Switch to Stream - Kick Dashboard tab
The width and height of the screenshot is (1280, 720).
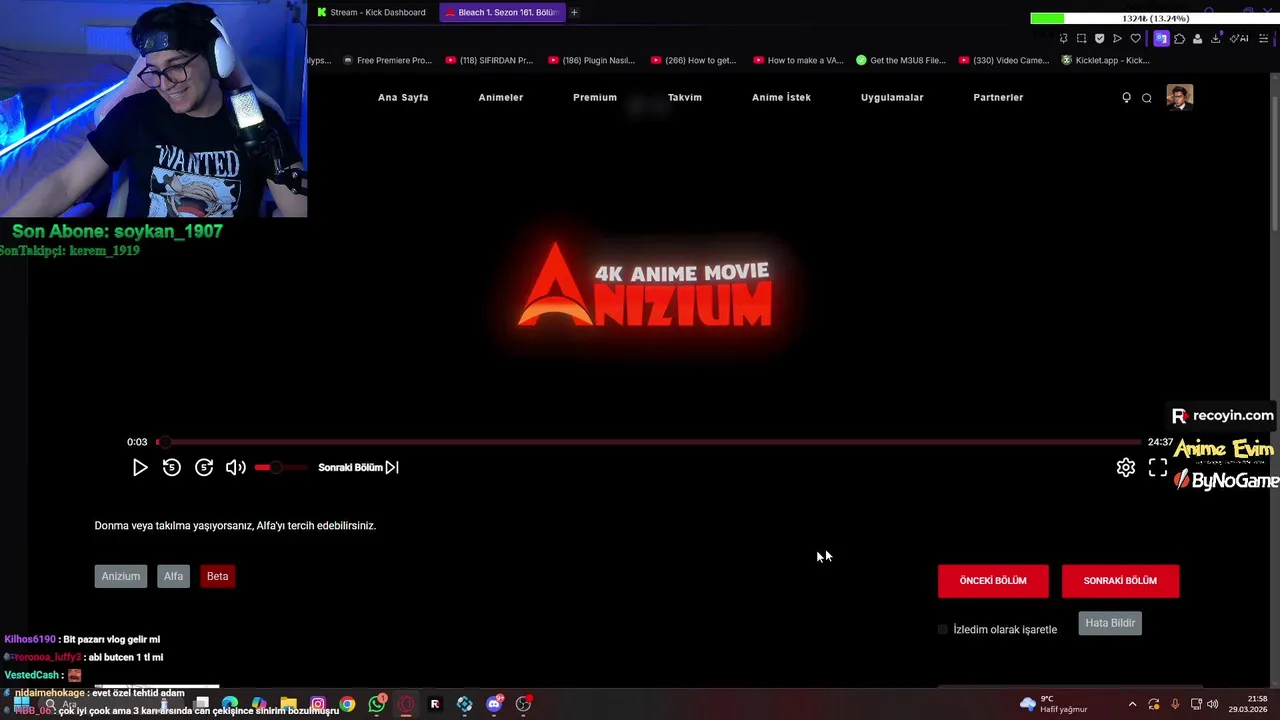click(x=371, y=12)
